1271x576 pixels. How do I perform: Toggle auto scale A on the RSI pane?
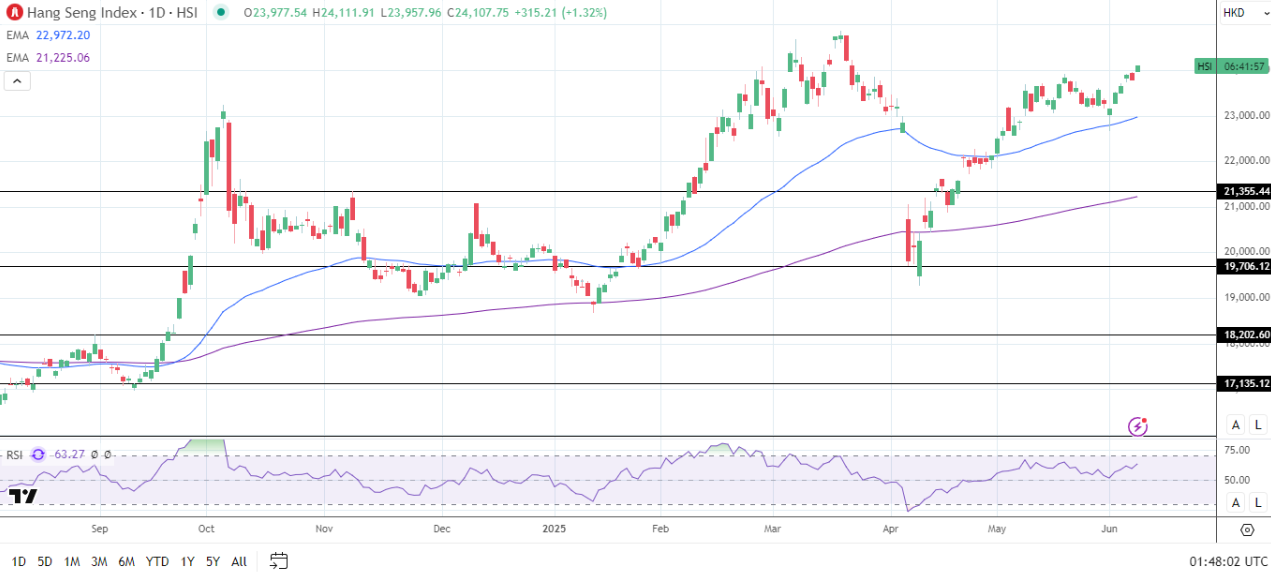pyautogui.click(x=1235, y=503)
